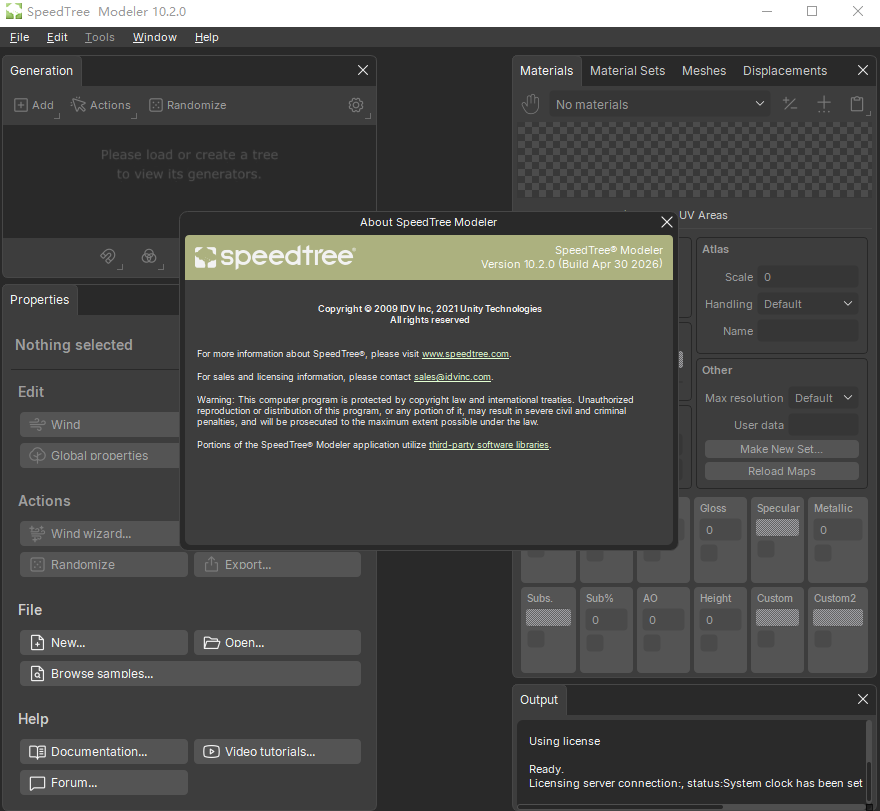Switch to the Meshes tab

click(704, 71)
